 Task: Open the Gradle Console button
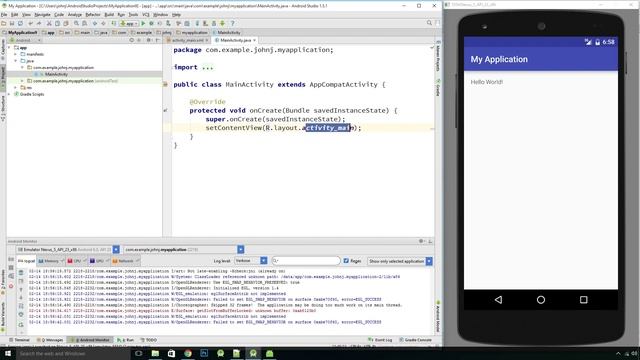tap(416, 340)
